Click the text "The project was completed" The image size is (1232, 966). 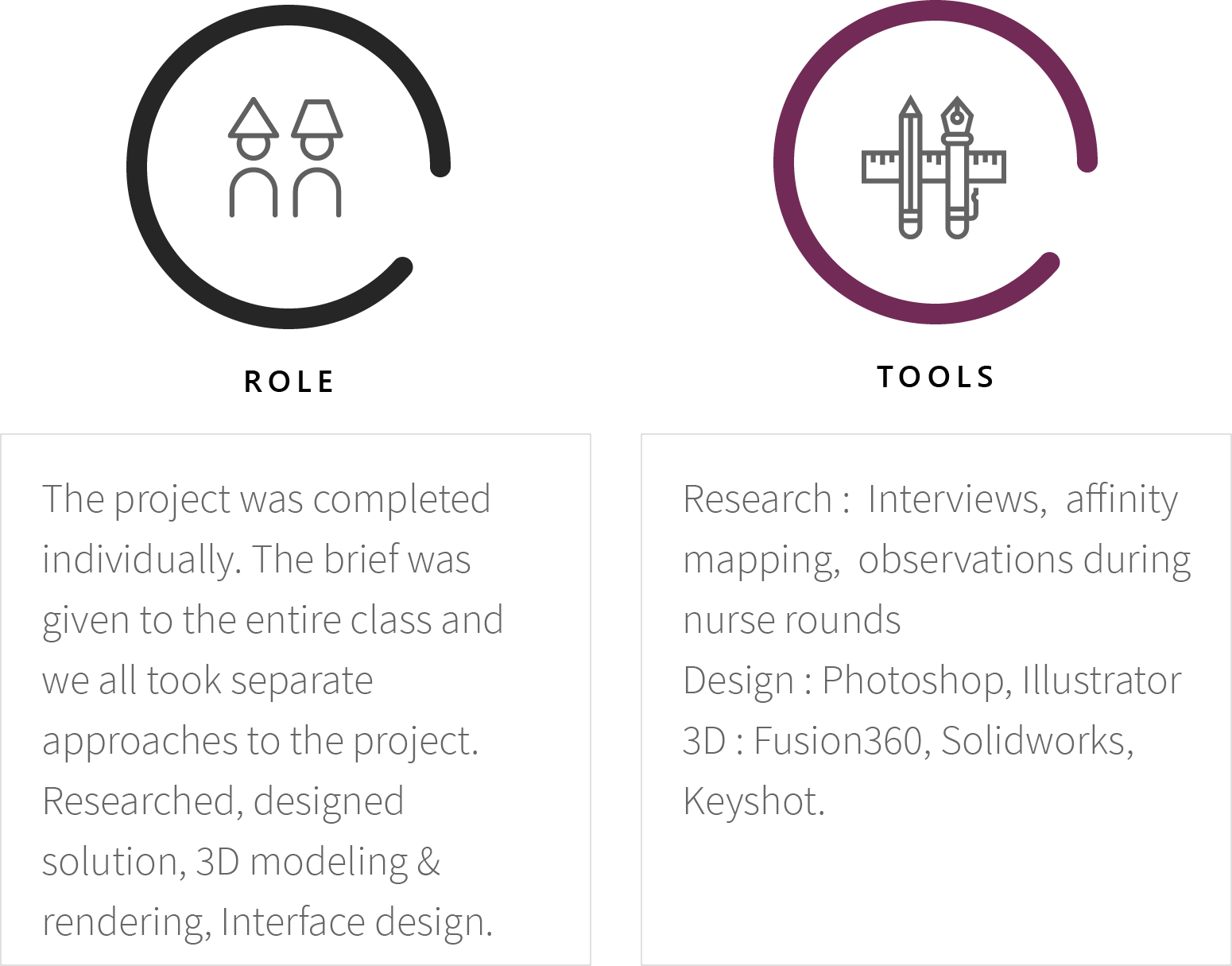point(266,500)
